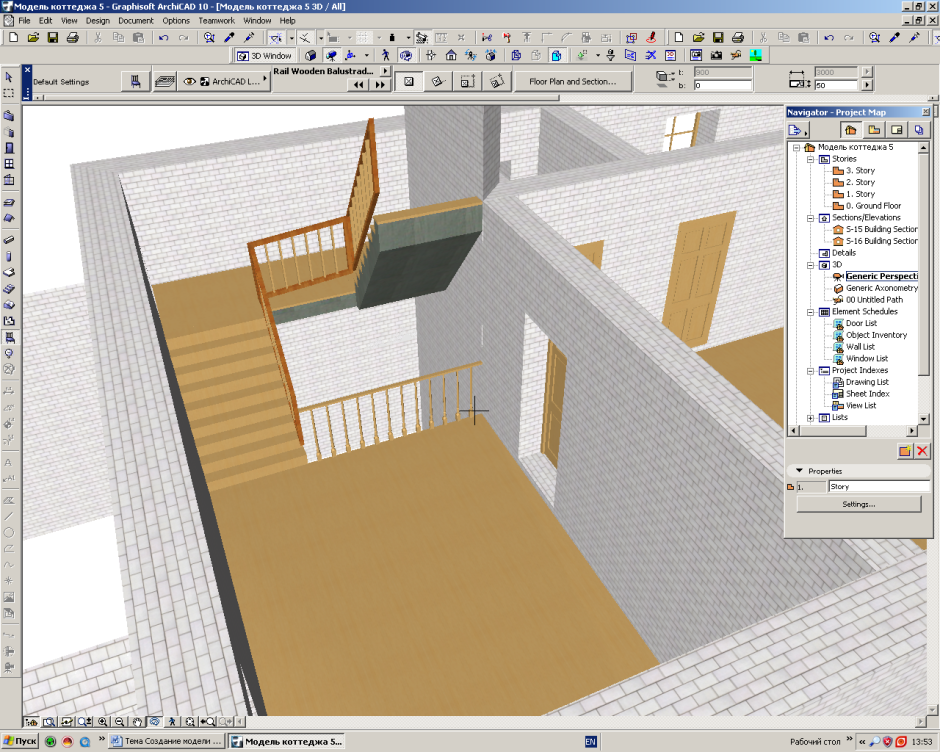Switch to Тема Создание модели taskbar window

coord(167,741)
